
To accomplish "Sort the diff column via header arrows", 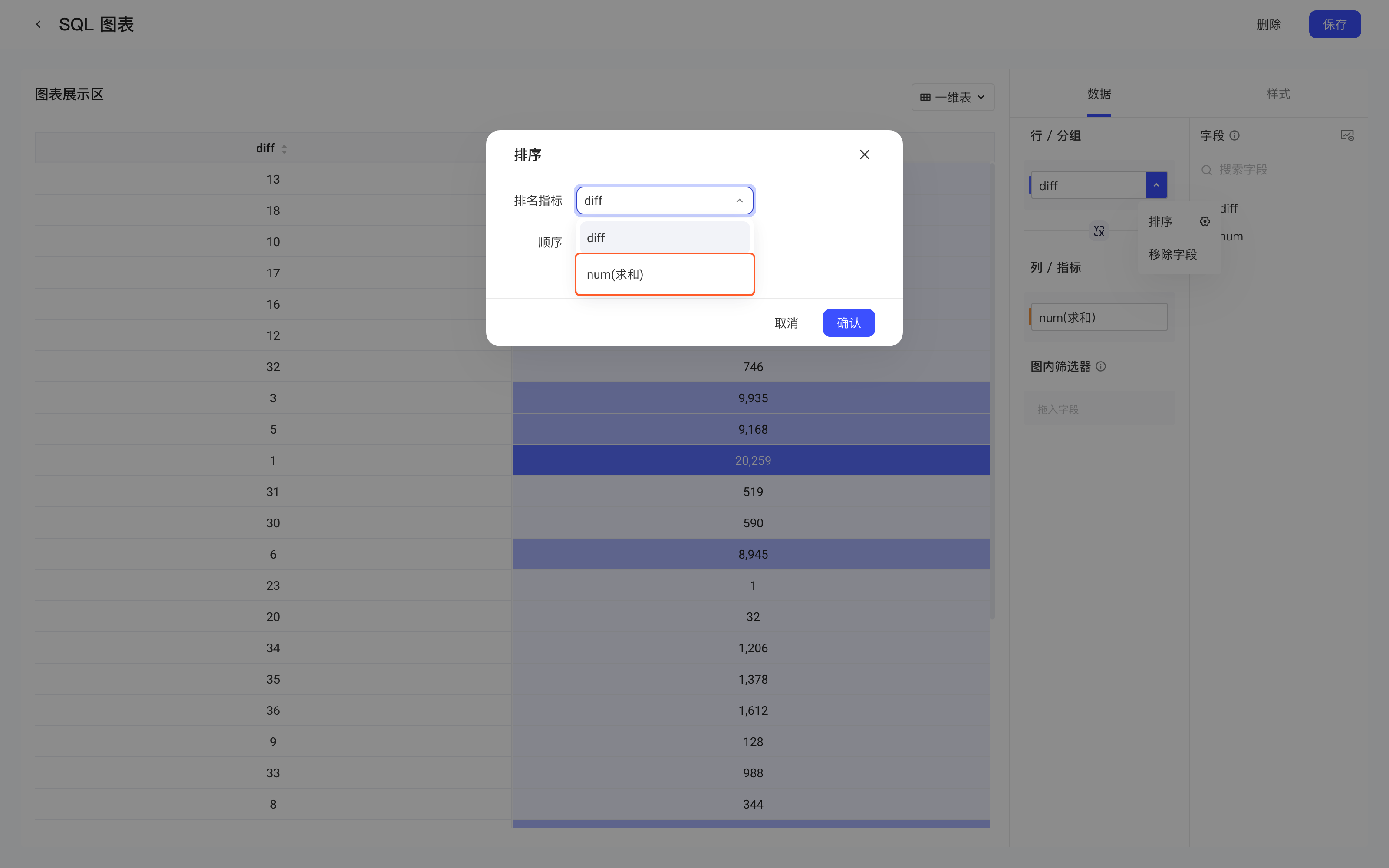I will tap(284, 149).
